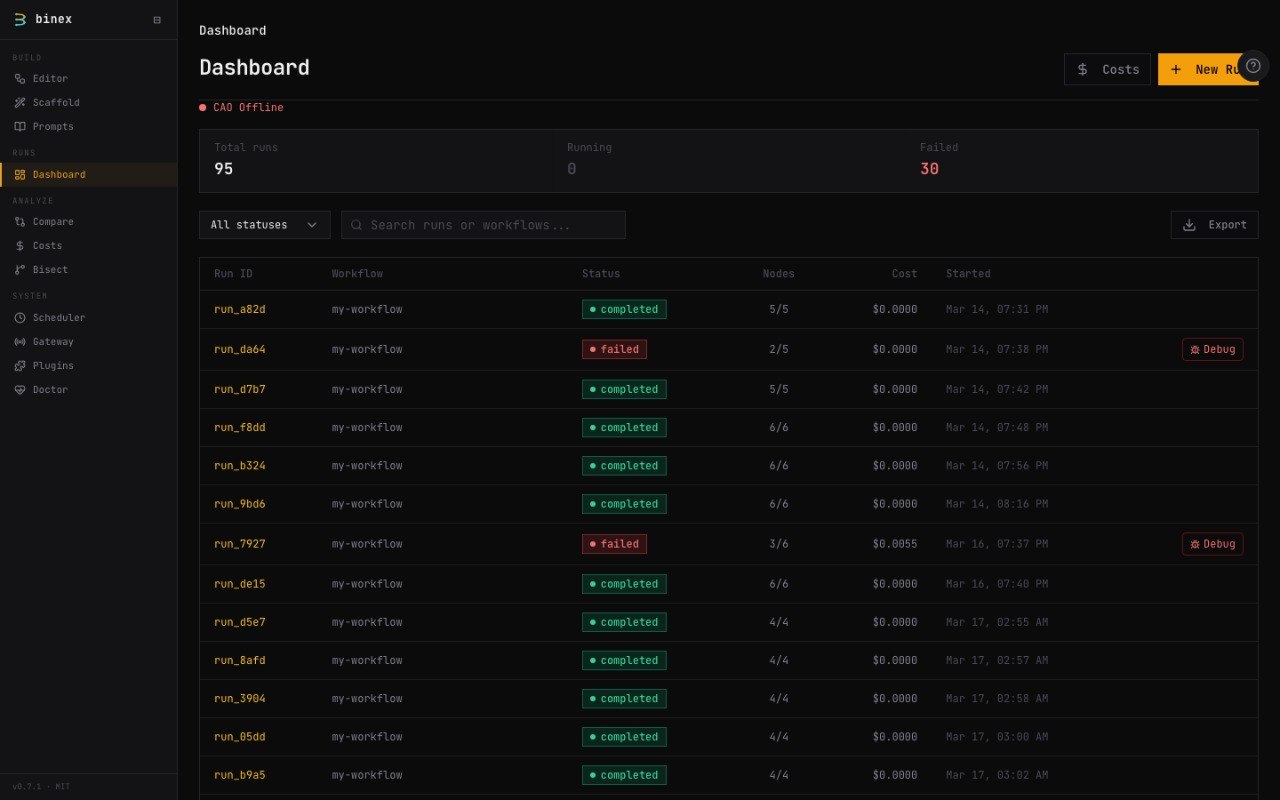Click the Failed count 30
The image size is (1280, 800).
click(929, 169)
